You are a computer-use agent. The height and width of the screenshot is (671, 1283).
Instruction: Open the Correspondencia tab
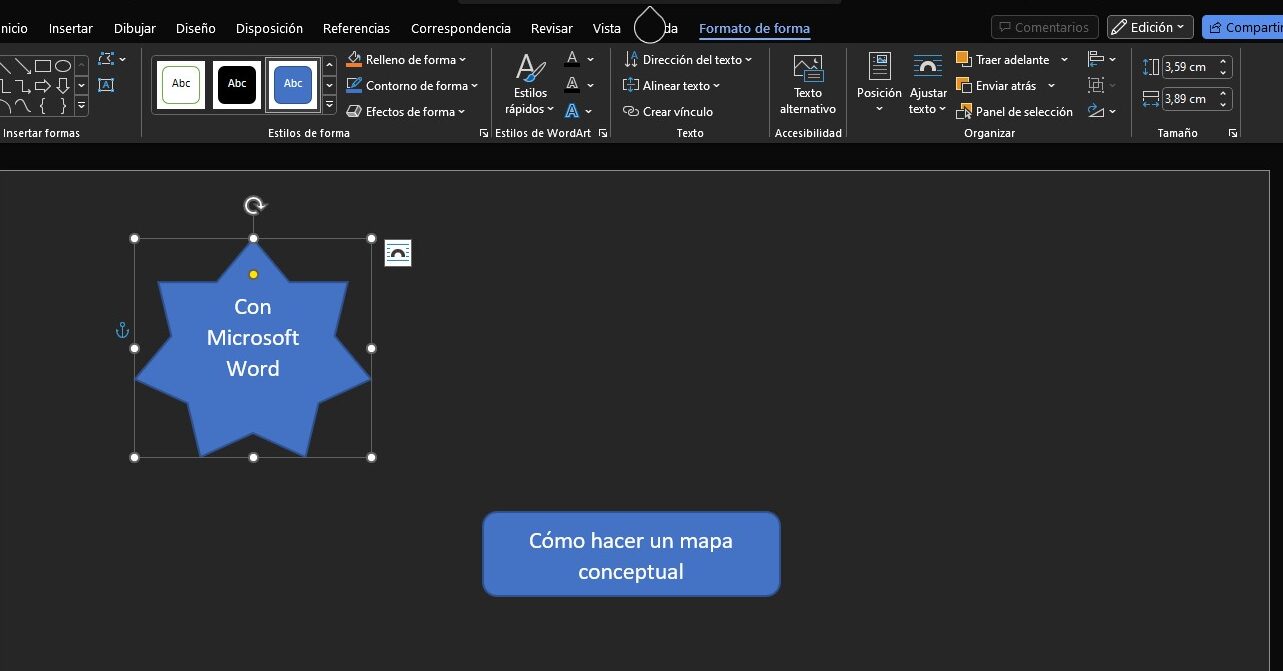pyautogui.click(x=460, y=28)
